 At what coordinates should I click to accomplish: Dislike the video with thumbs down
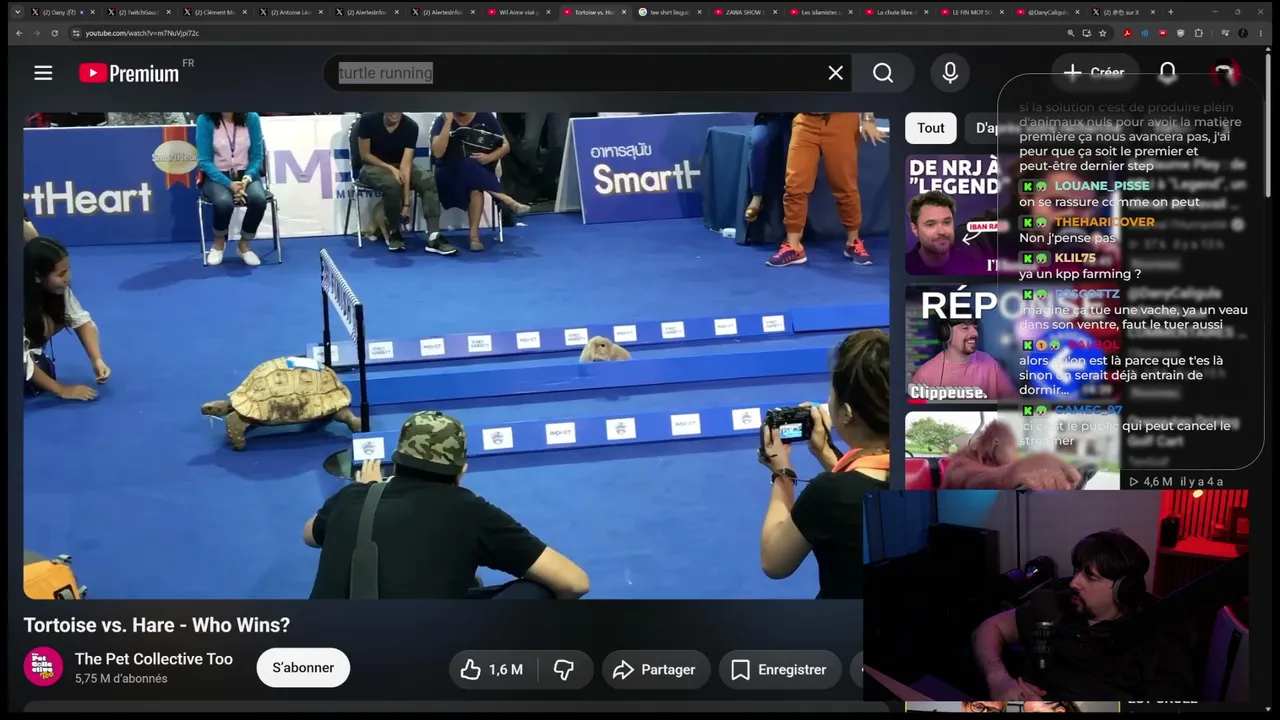click(x=565, y=670)
